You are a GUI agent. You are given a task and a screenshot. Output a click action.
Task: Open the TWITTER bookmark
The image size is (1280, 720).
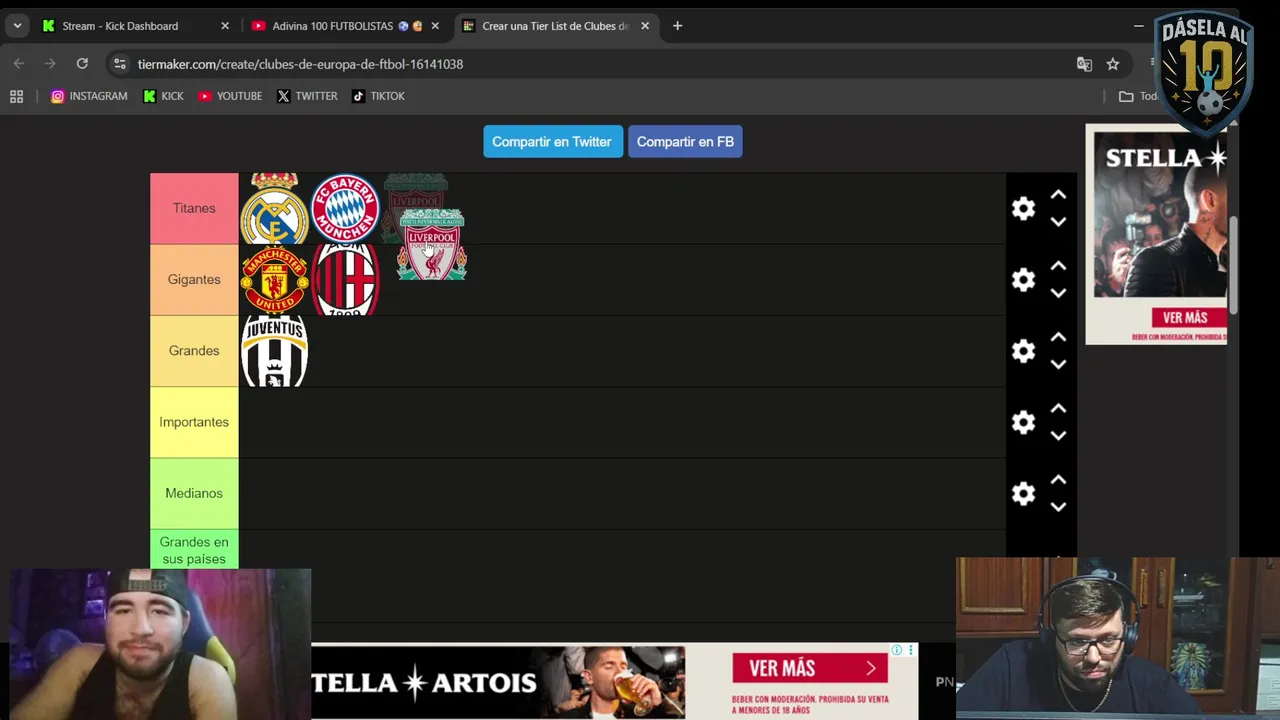coord(307,96)
